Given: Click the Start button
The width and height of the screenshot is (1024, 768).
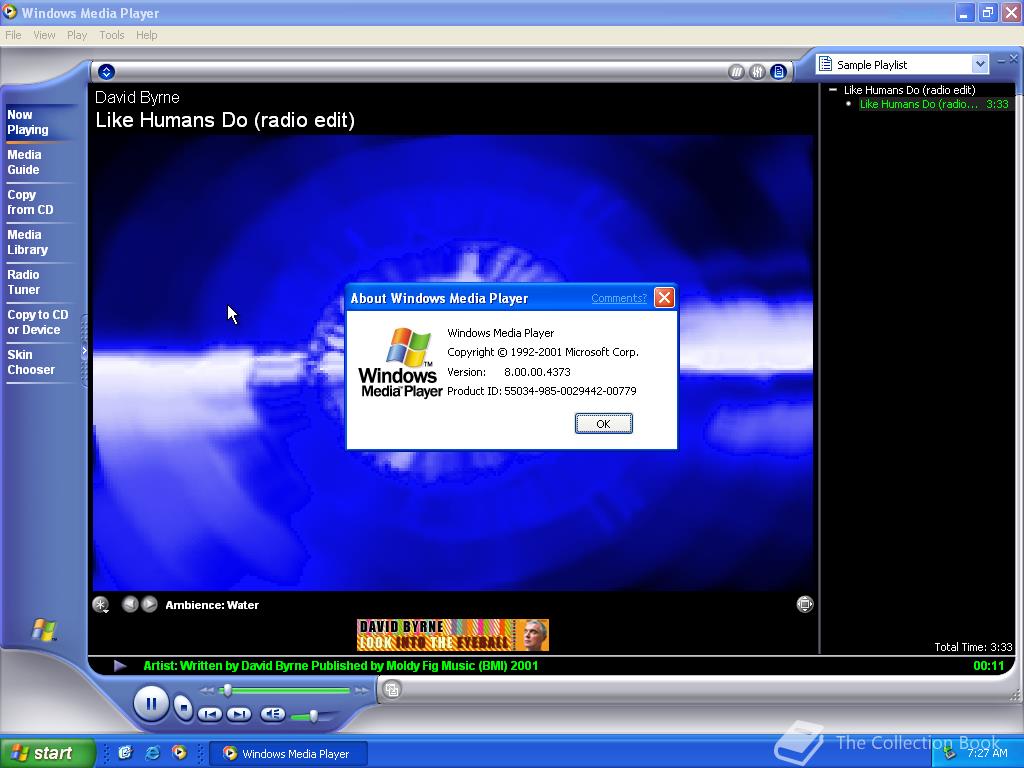Looking at the screenshot, I should (x=47, y=753).
